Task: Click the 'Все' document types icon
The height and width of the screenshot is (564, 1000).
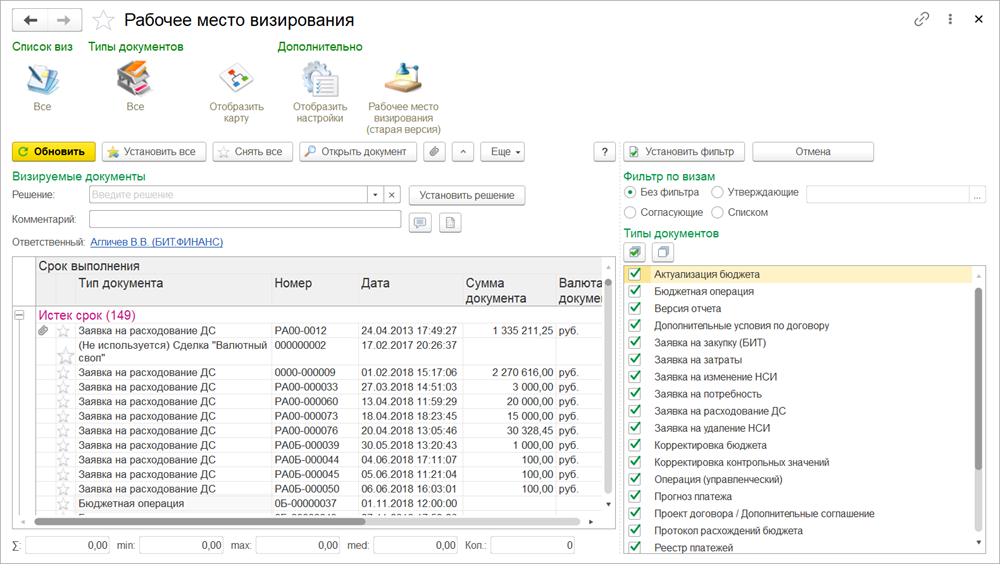Action: tap(134, 78)
